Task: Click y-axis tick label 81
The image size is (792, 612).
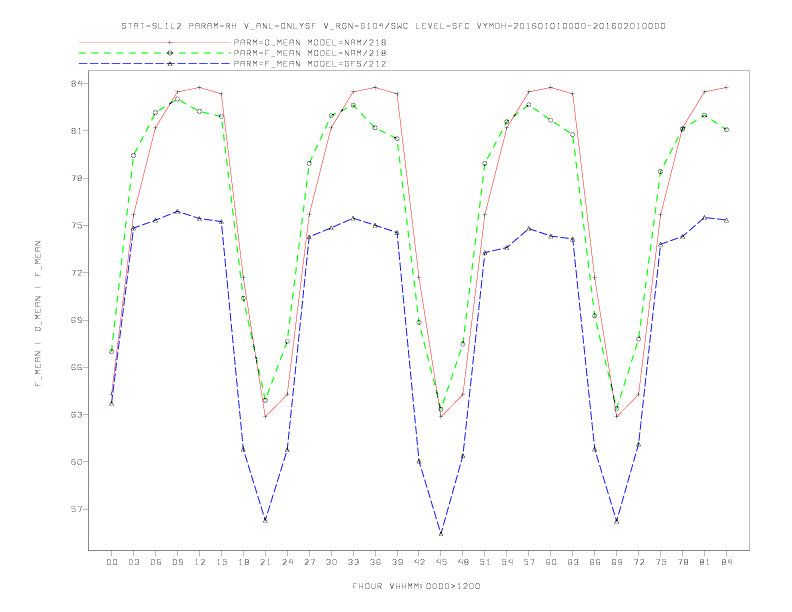Action: click(x=76, y=131)
